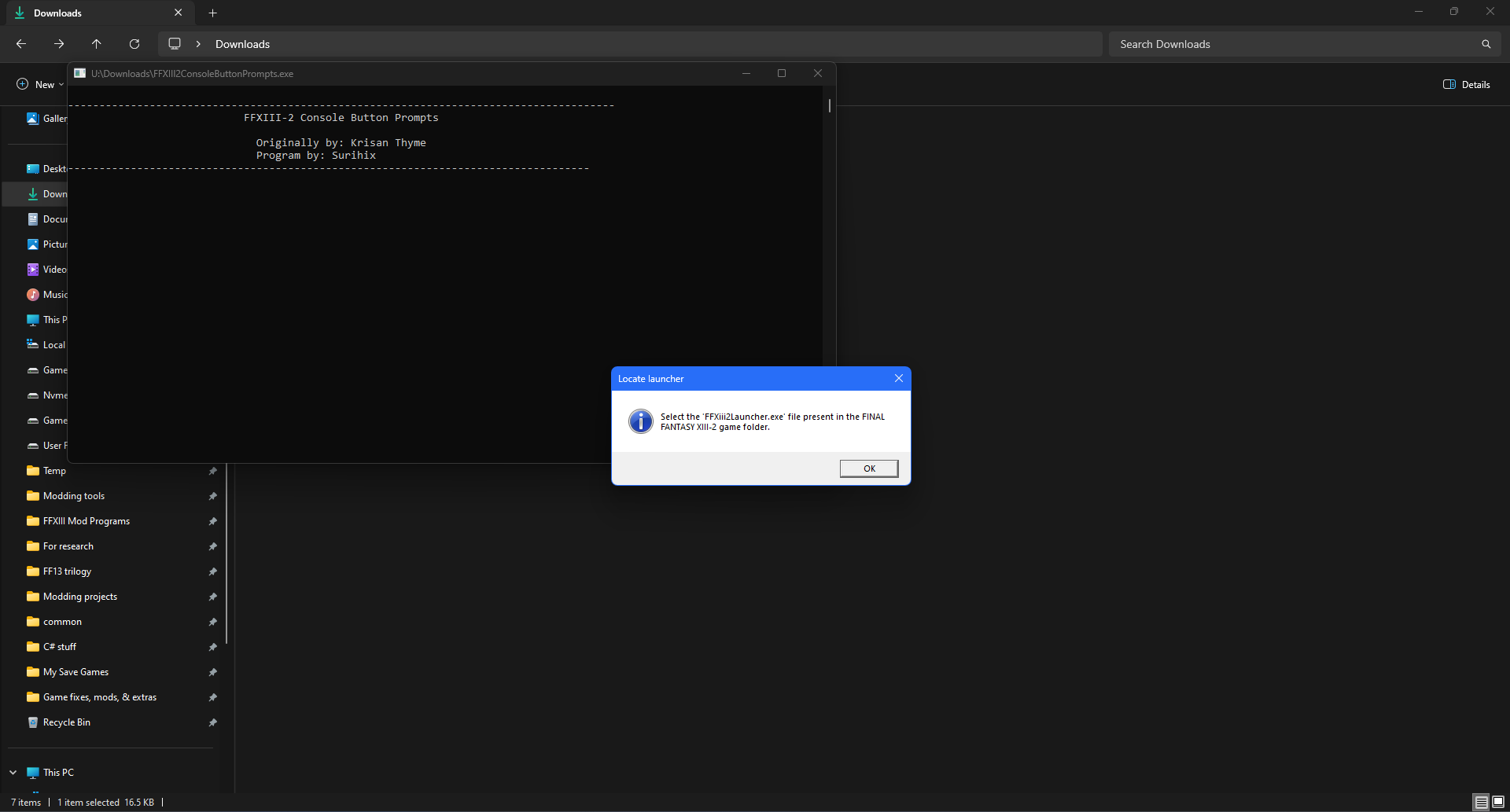Minimize the FFXIII2ConsoleButtonPrompts console window
This screenshot has width=1510, height=812.
746,73
